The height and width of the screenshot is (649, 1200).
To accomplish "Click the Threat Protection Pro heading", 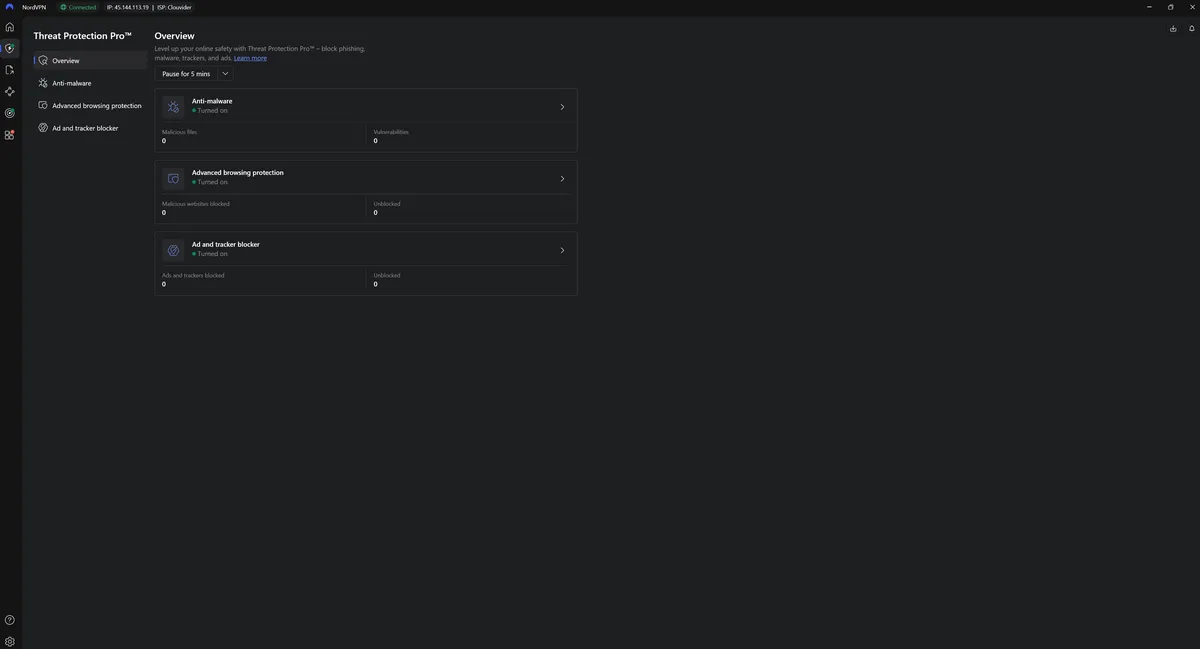I will (x=82, y=36).
